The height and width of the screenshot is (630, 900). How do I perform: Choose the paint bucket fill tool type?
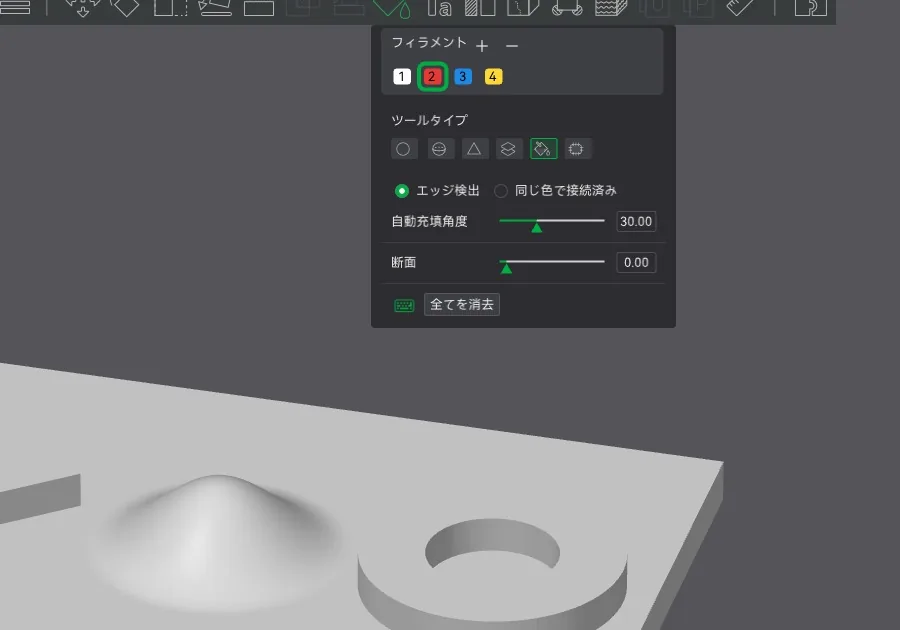pos(543,149)
